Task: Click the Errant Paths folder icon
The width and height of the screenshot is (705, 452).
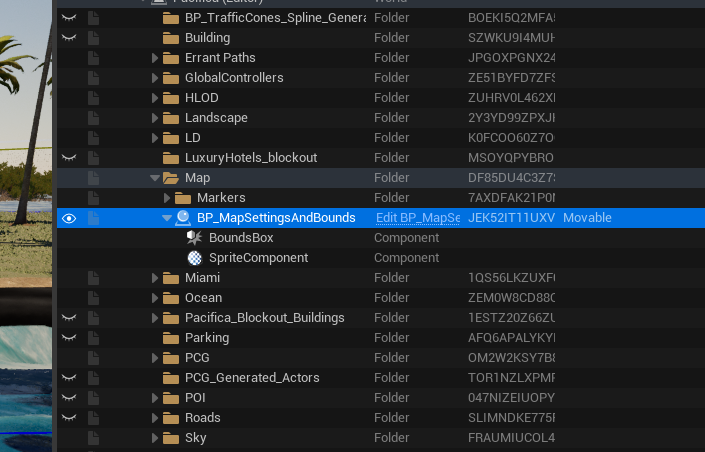Action: 171,58
